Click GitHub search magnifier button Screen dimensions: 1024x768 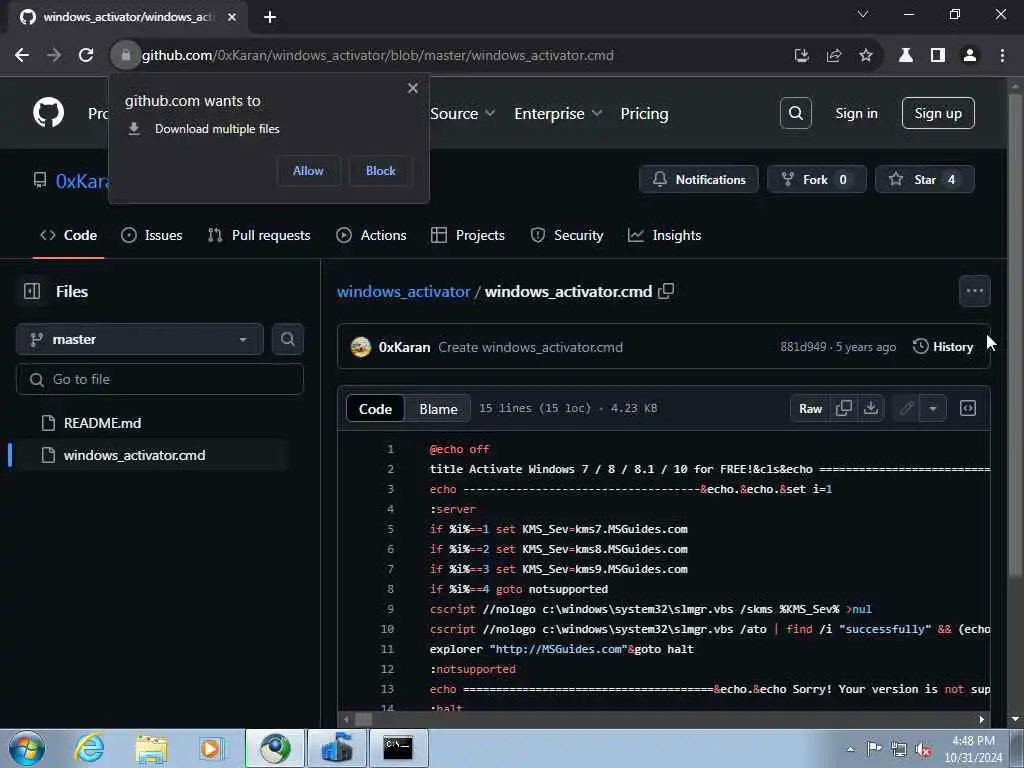(x=795, y=113)
